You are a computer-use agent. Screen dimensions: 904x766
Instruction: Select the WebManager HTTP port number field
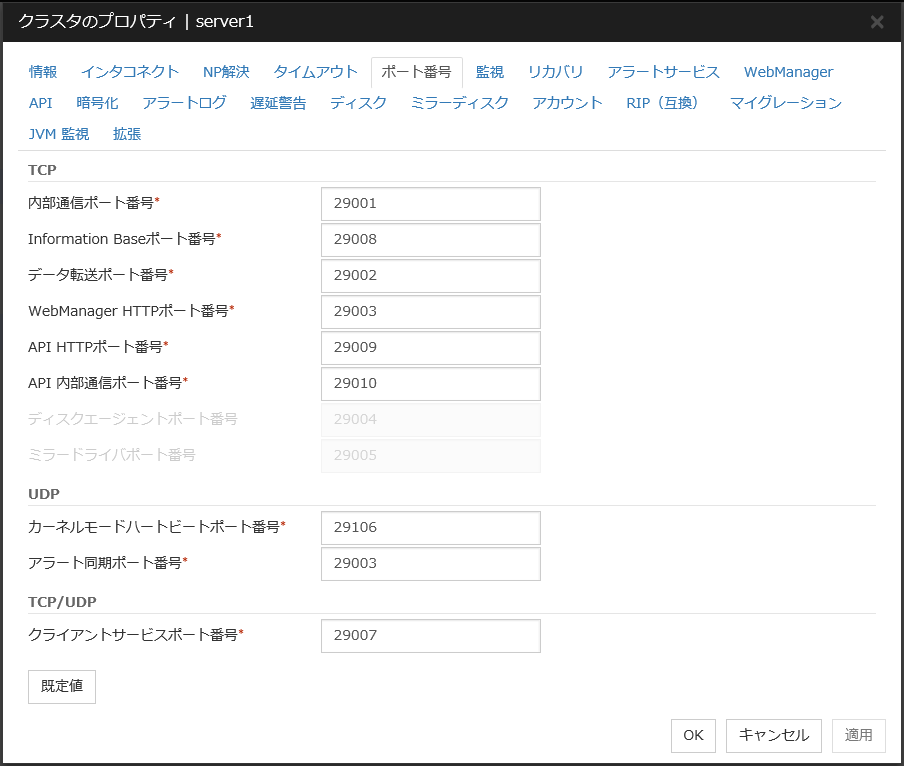(430, 311)
